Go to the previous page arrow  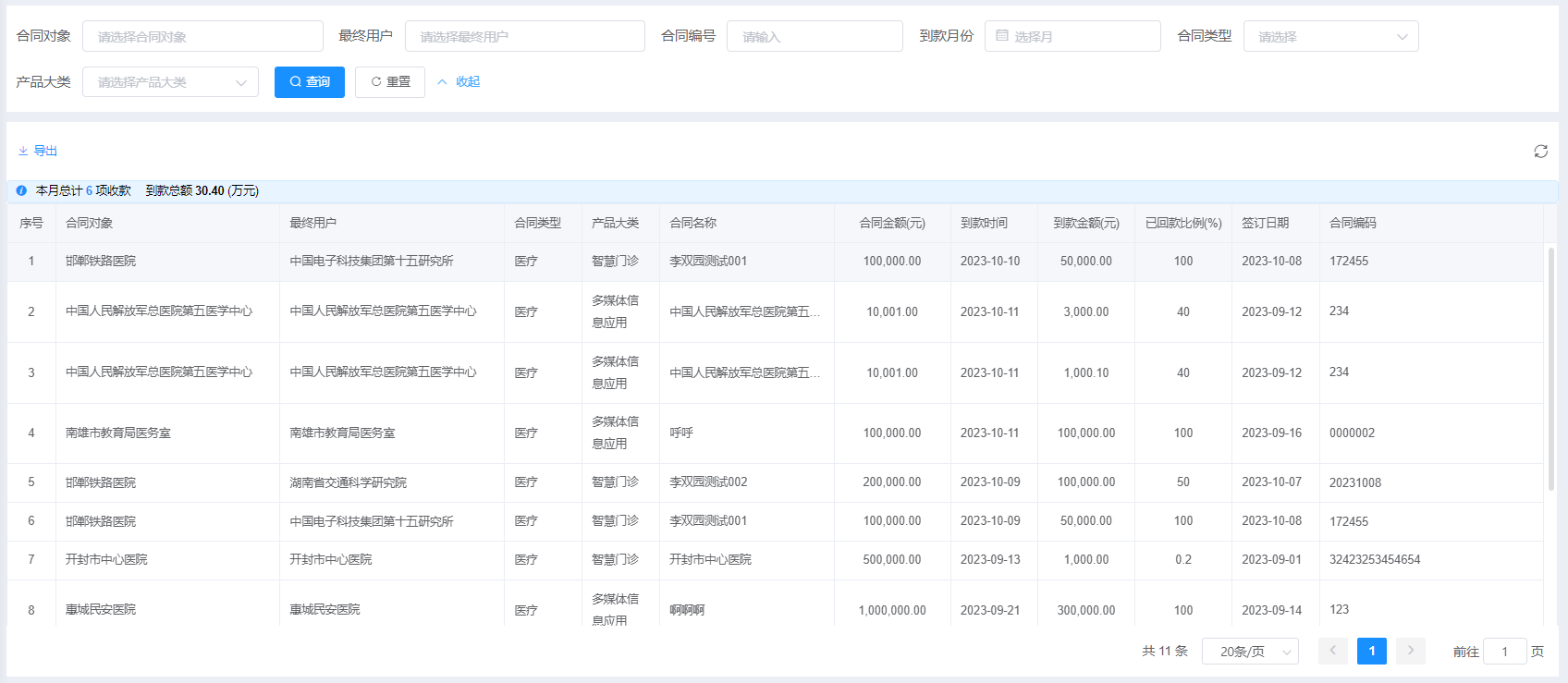[x=1332, y=651]
